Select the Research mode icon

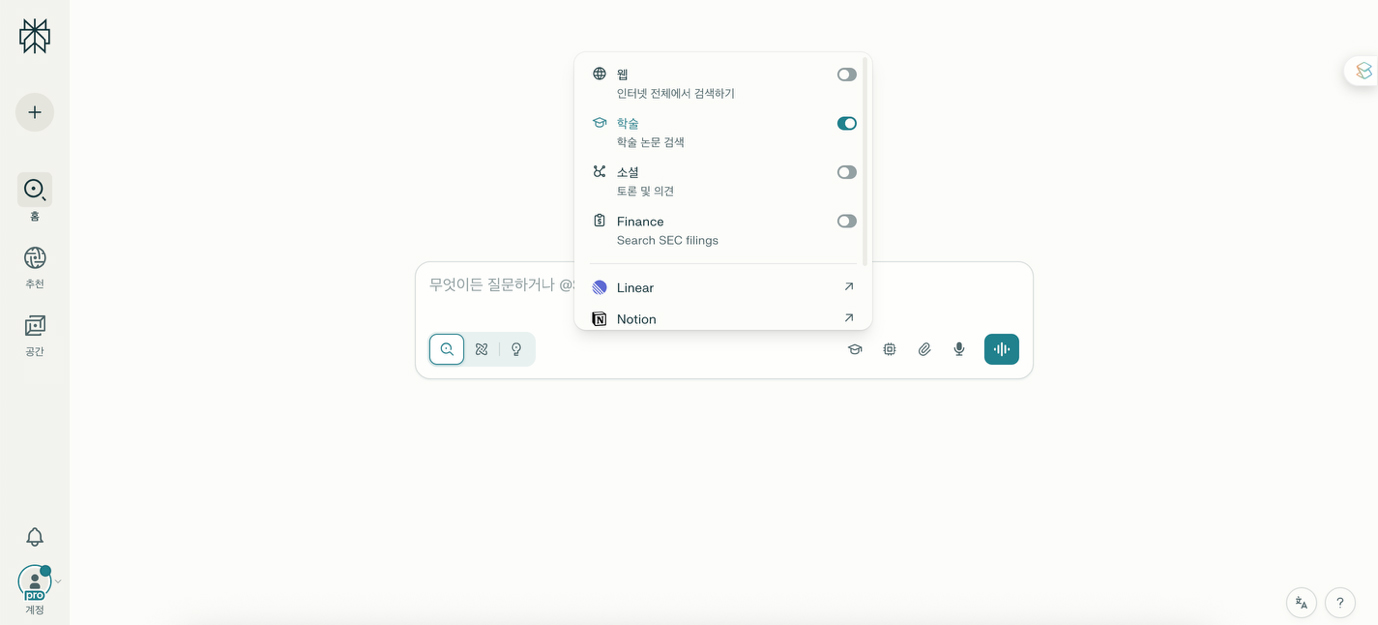tap(482, 349)
